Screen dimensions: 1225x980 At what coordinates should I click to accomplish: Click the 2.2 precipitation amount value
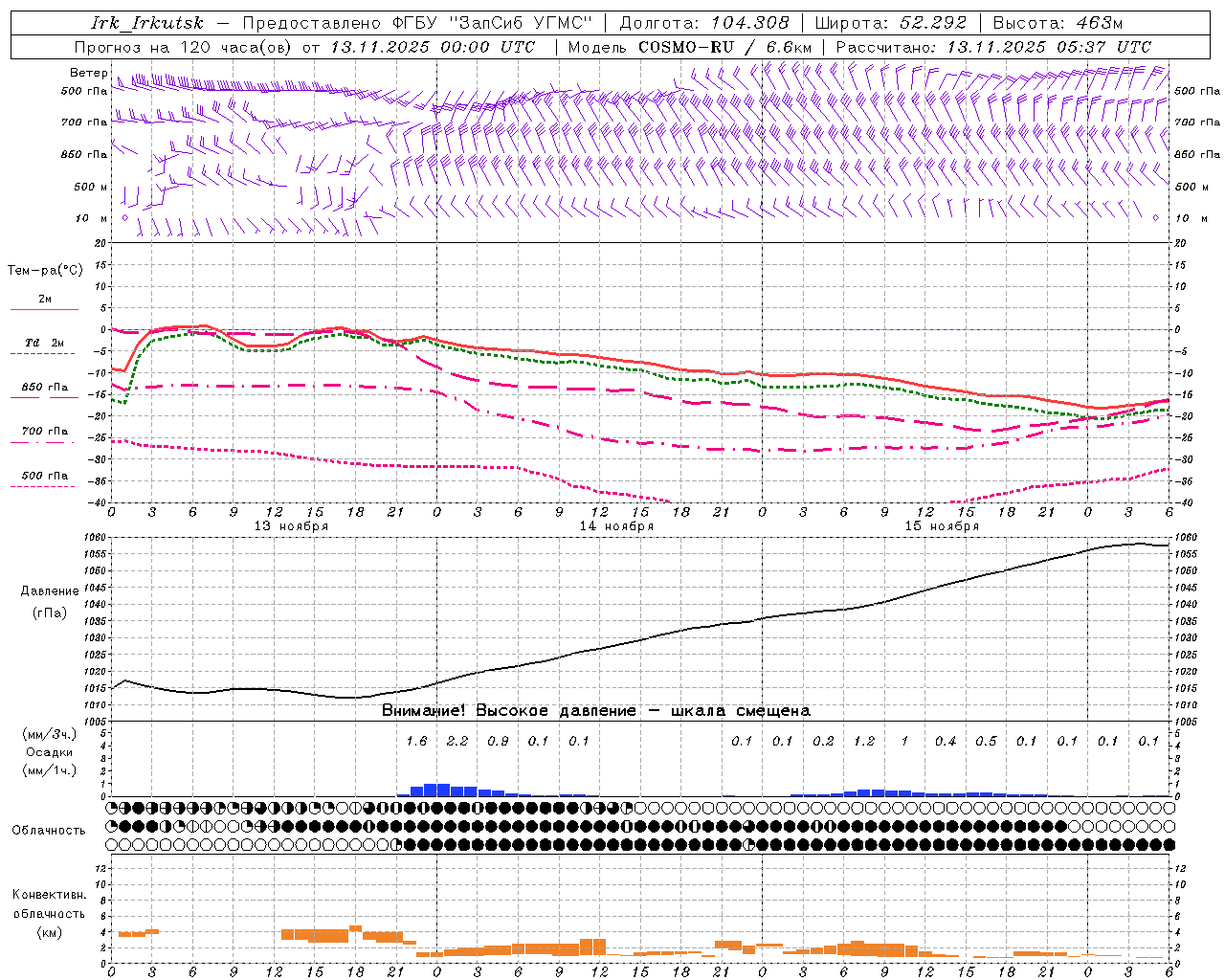457,741
